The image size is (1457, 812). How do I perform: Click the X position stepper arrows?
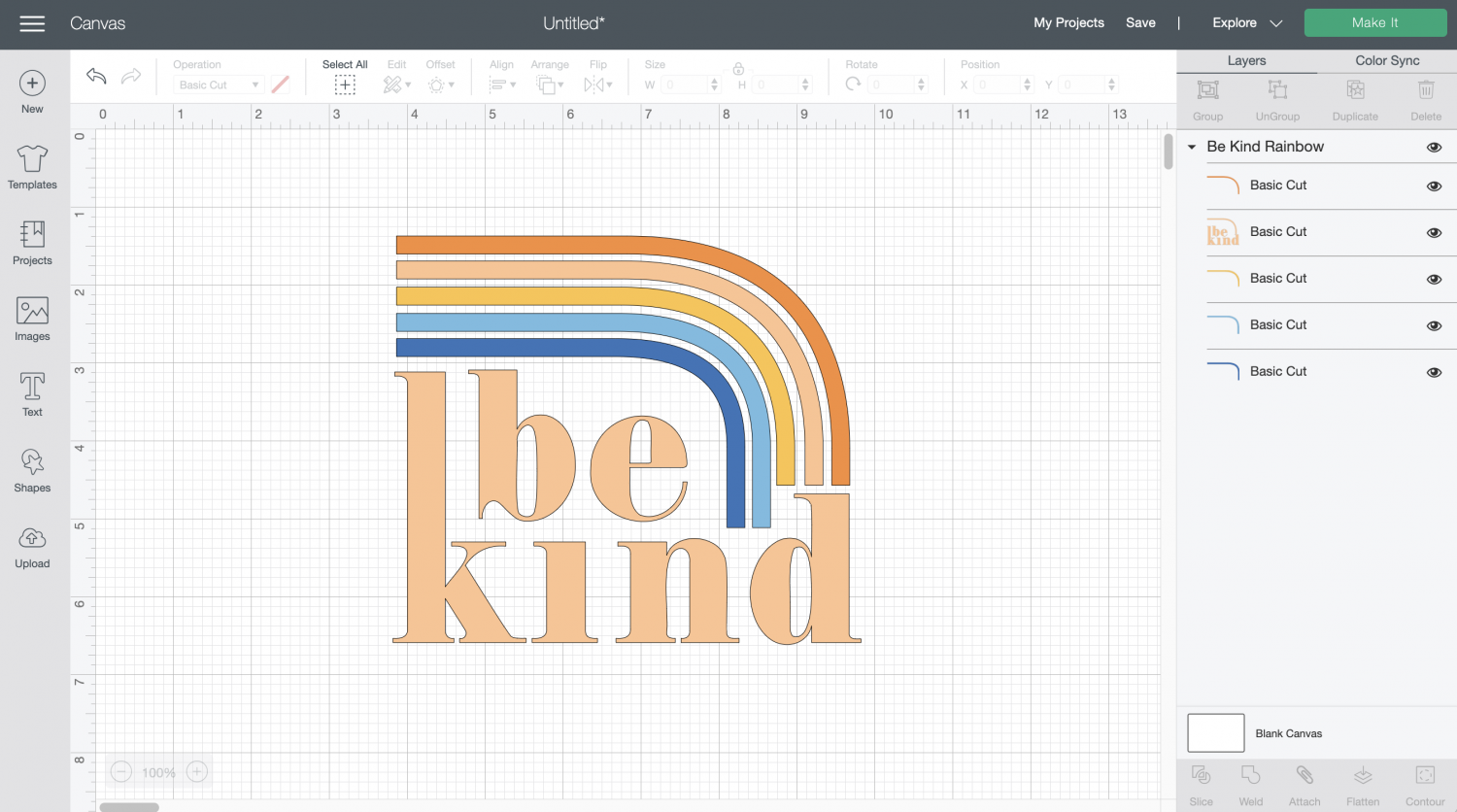[x=1027, y=85]
